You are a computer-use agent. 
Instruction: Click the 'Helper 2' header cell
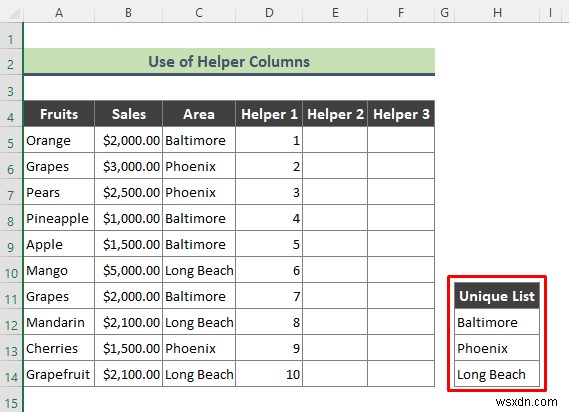[x=335, y=114]
